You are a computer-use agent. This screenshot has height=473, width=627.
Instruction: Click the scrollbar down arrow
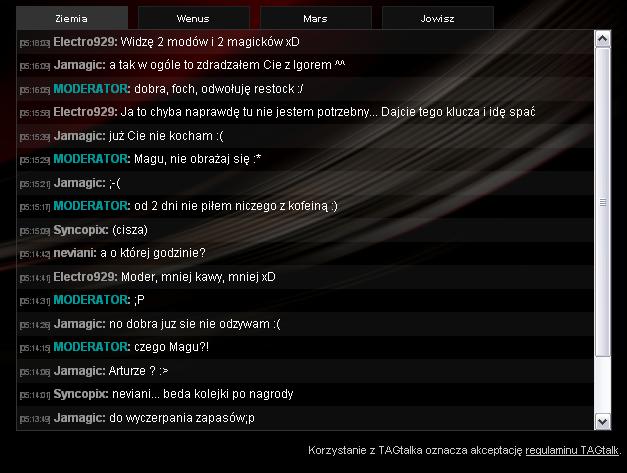click(x=602, y=421)
